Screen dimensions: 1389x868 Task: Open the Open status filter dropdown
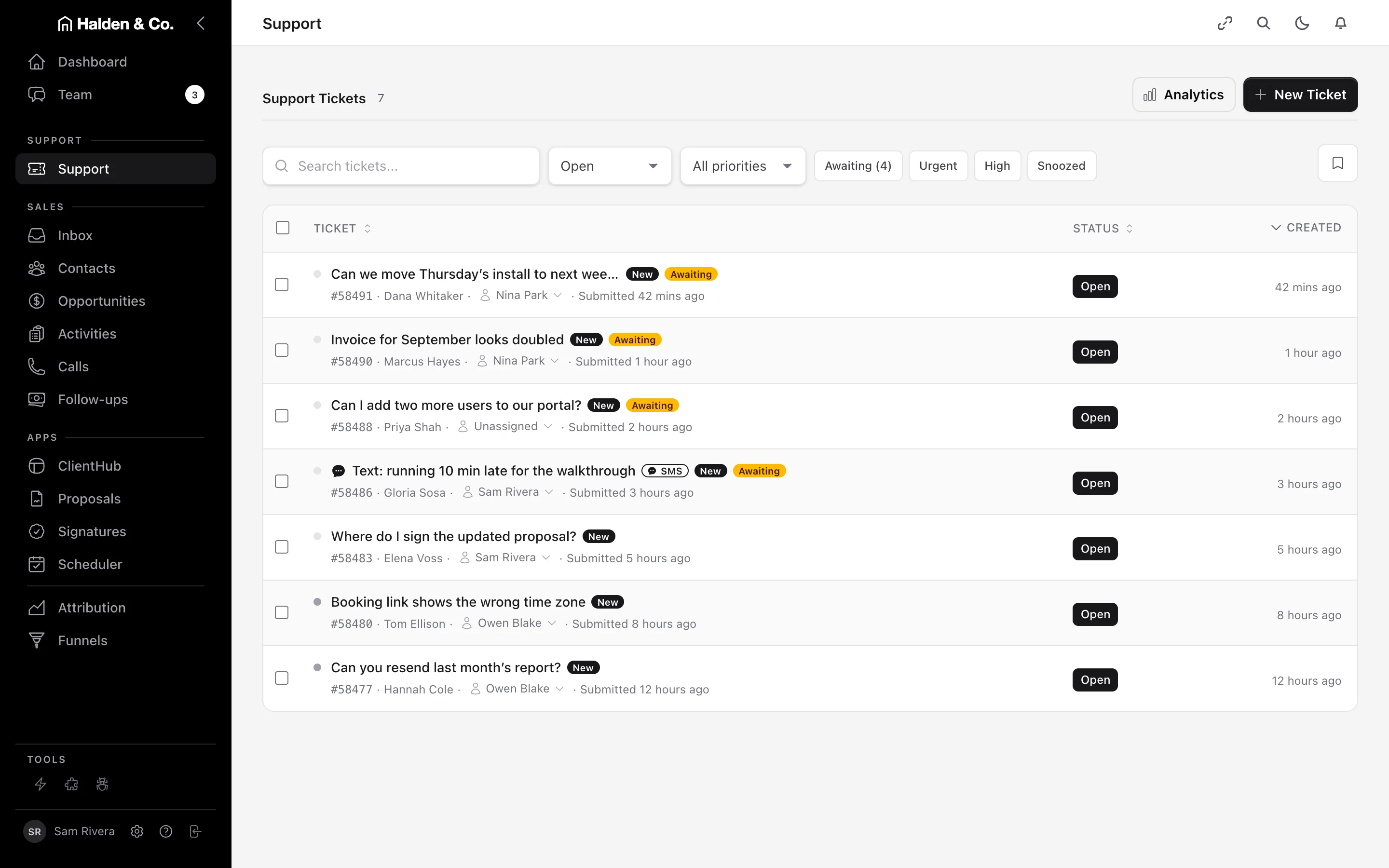[610, 166]
